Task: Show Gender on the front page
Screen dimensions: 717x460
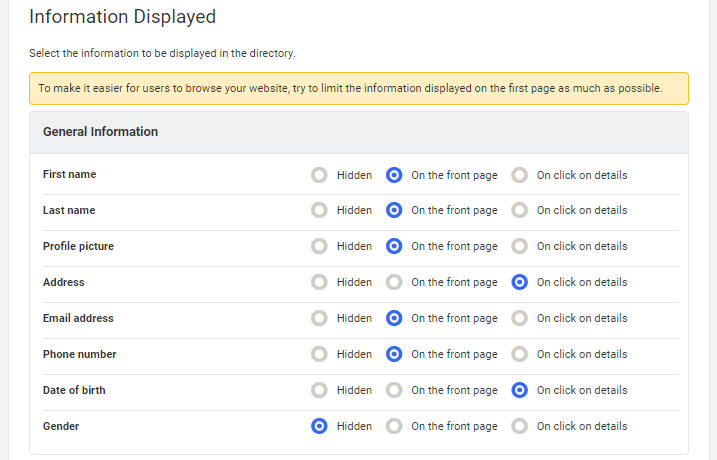Action: pos(394,427)
